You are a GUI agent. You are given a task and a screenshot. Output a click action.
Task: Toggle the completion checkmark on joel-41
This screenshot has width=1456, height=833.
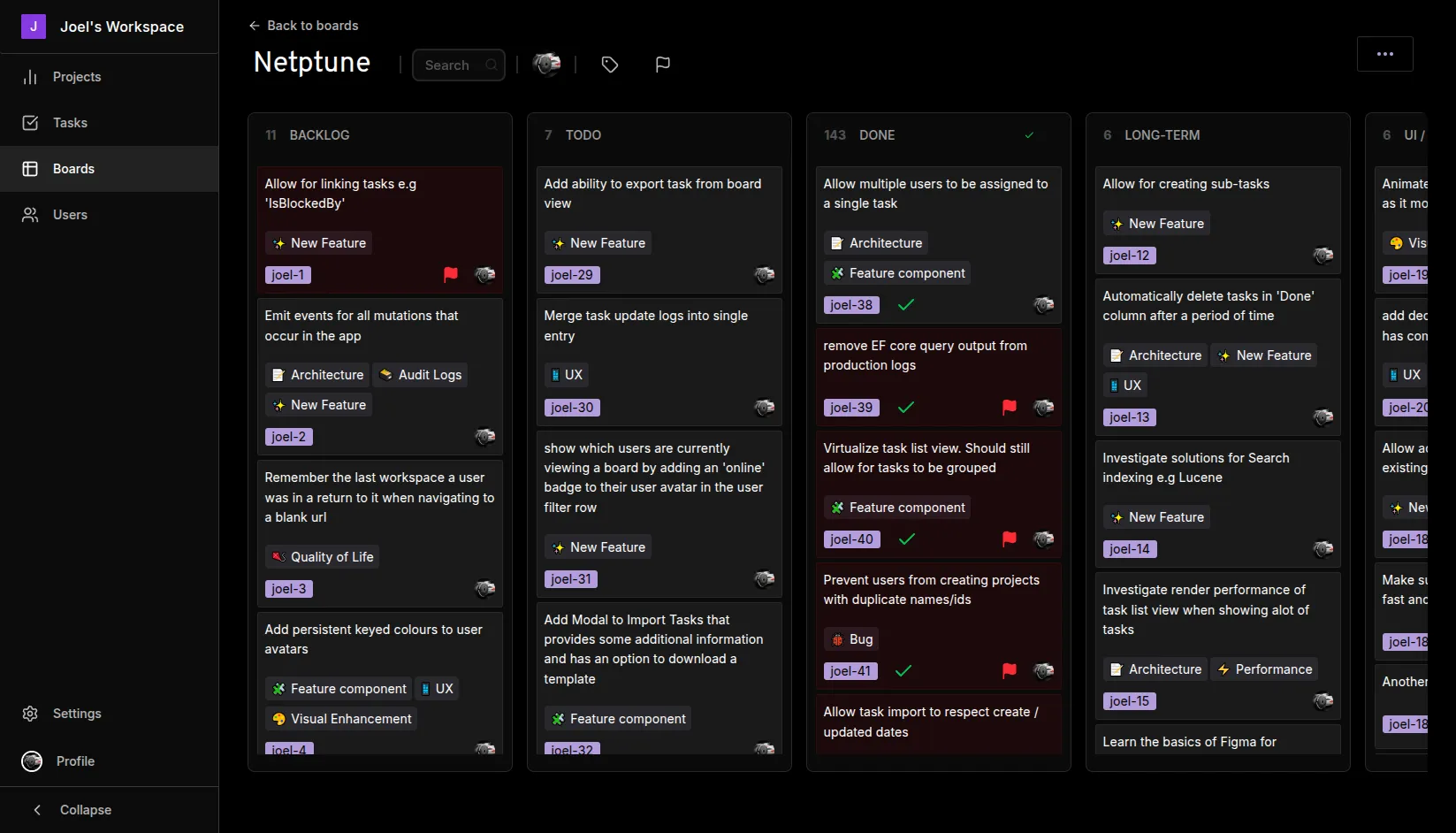click(x=903, y=671)
